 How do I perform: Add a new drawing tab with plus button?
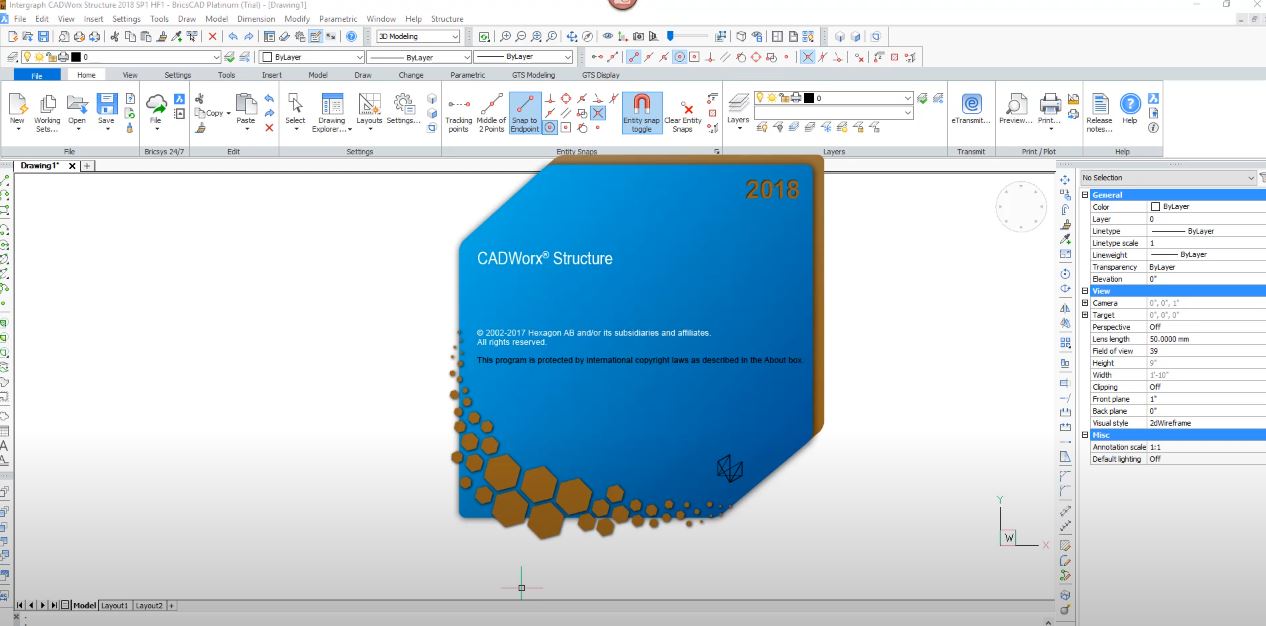(88, 166)
